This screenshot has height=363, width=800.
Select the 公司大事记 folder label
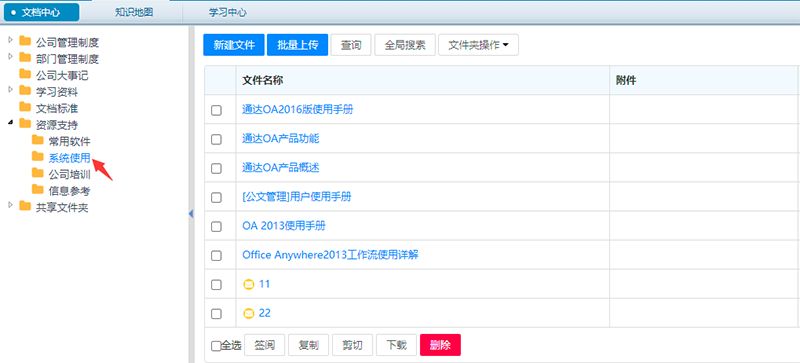tap(62, 76)
